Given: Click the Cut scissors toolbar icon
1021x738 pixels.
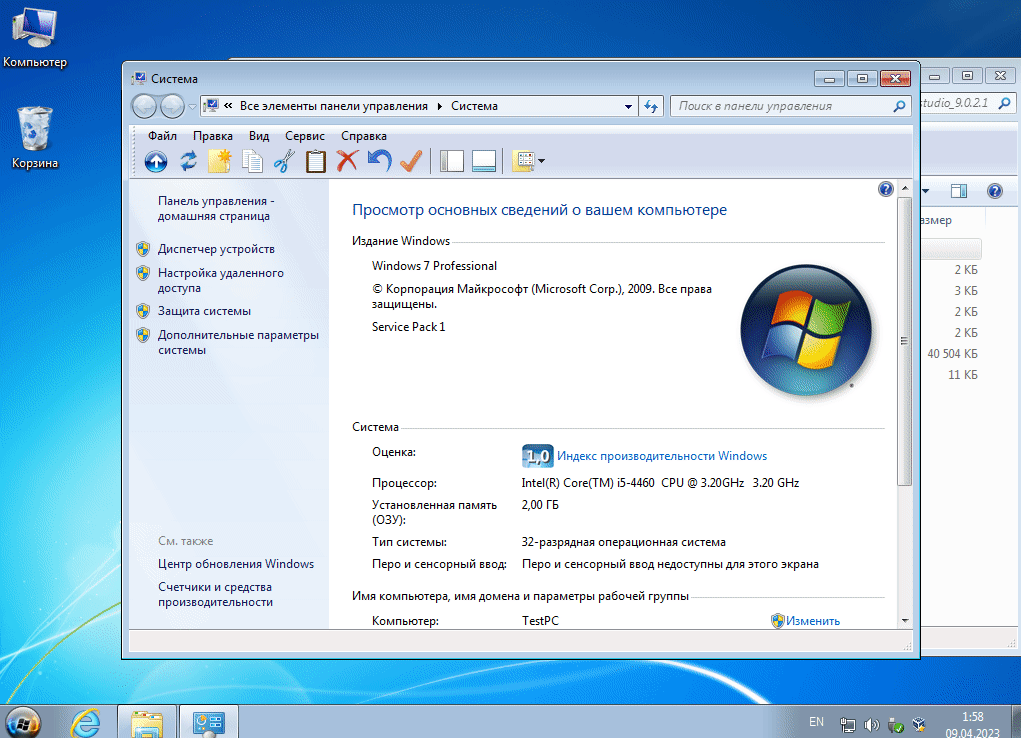Looking at the screenshot, I should pyautogui.click(x=284, y=161).
